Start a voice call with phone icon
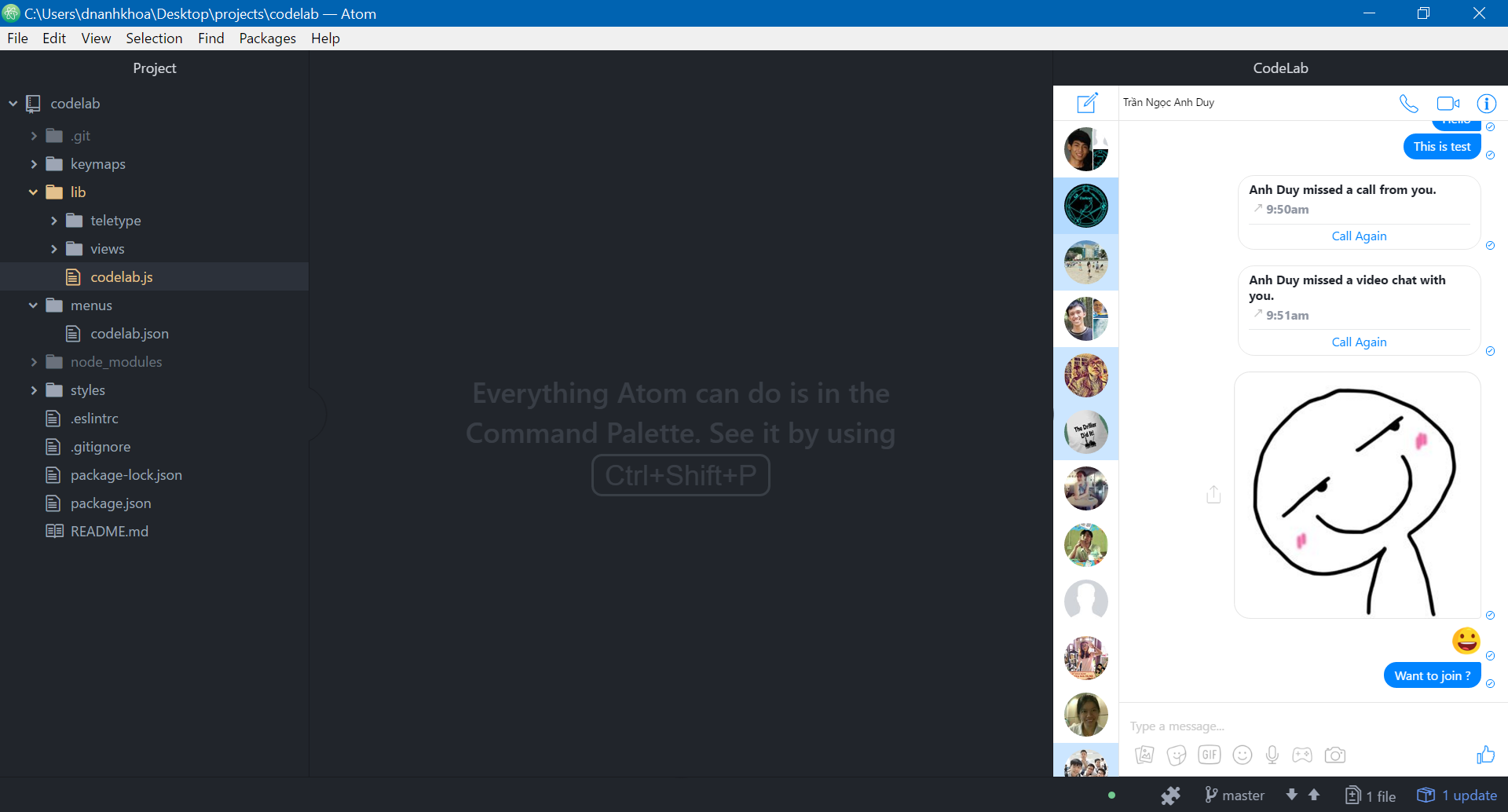 [1409, 104]
